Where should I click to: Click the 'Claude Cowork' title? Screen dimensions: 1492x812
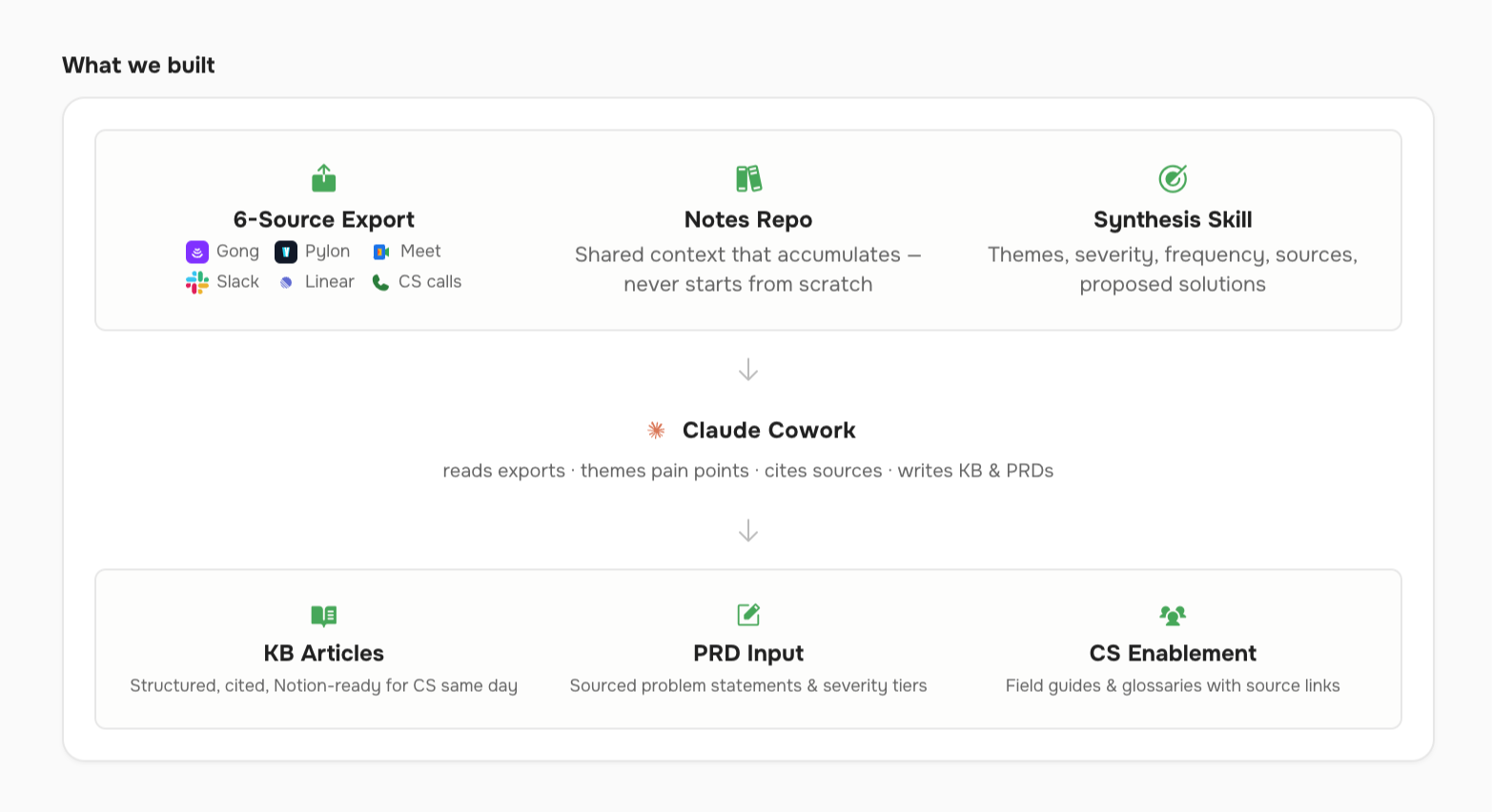point(769,430)
